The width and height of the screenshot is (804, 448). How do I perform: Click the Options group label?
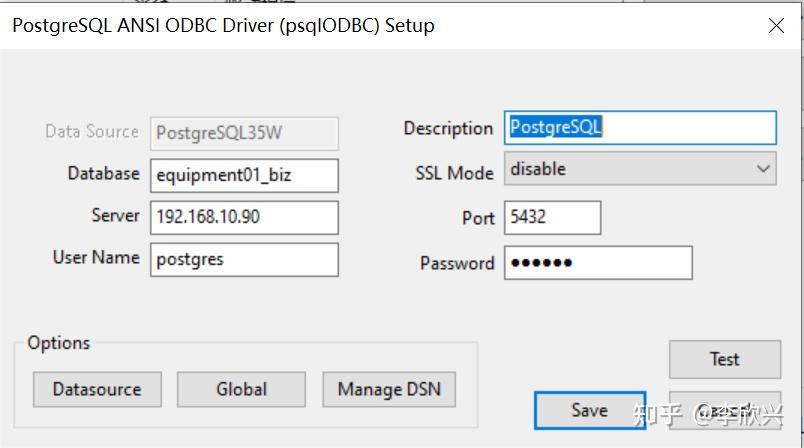(58, 343)
